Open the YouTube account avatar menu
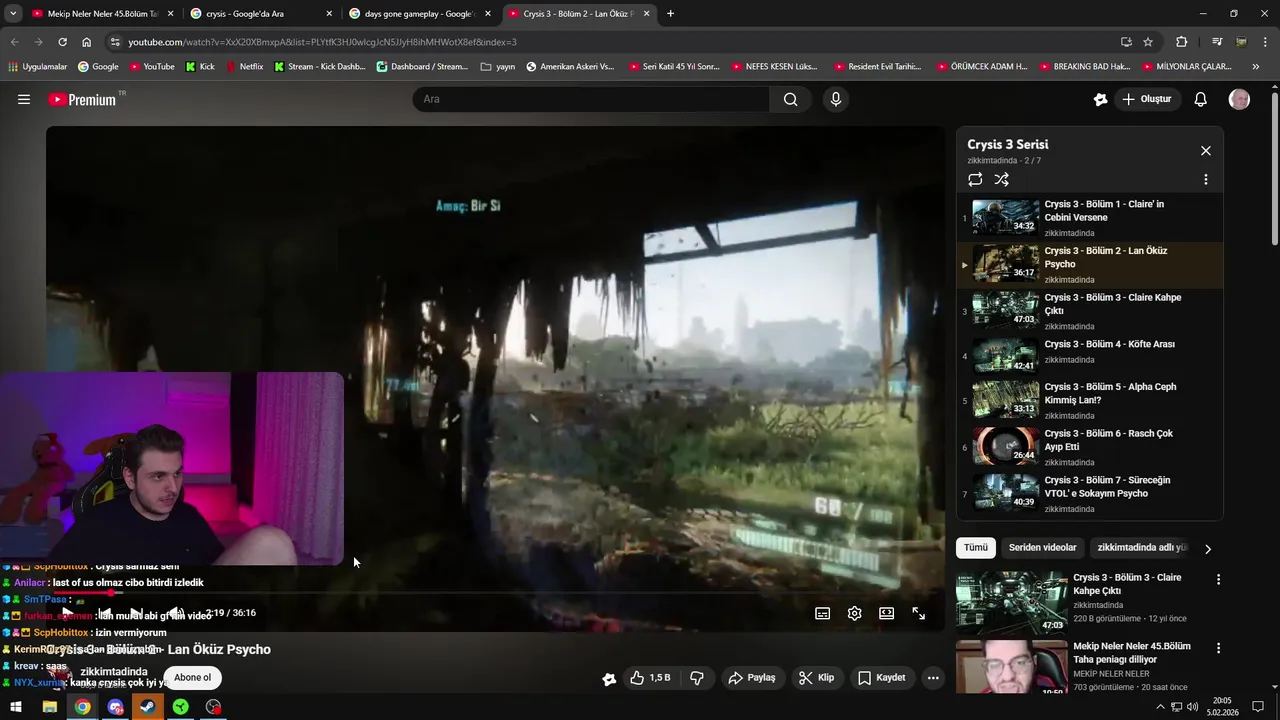Image resolution: width=1280 pixels, height=720 pixels. pyautogui.click(x=1239, y=99)
